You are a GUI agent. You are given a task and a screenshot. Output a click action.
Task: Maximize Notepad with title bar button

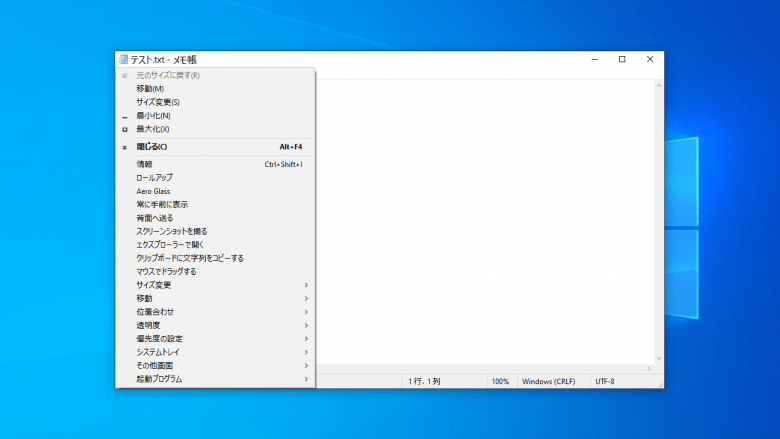(x=622, y=59)
